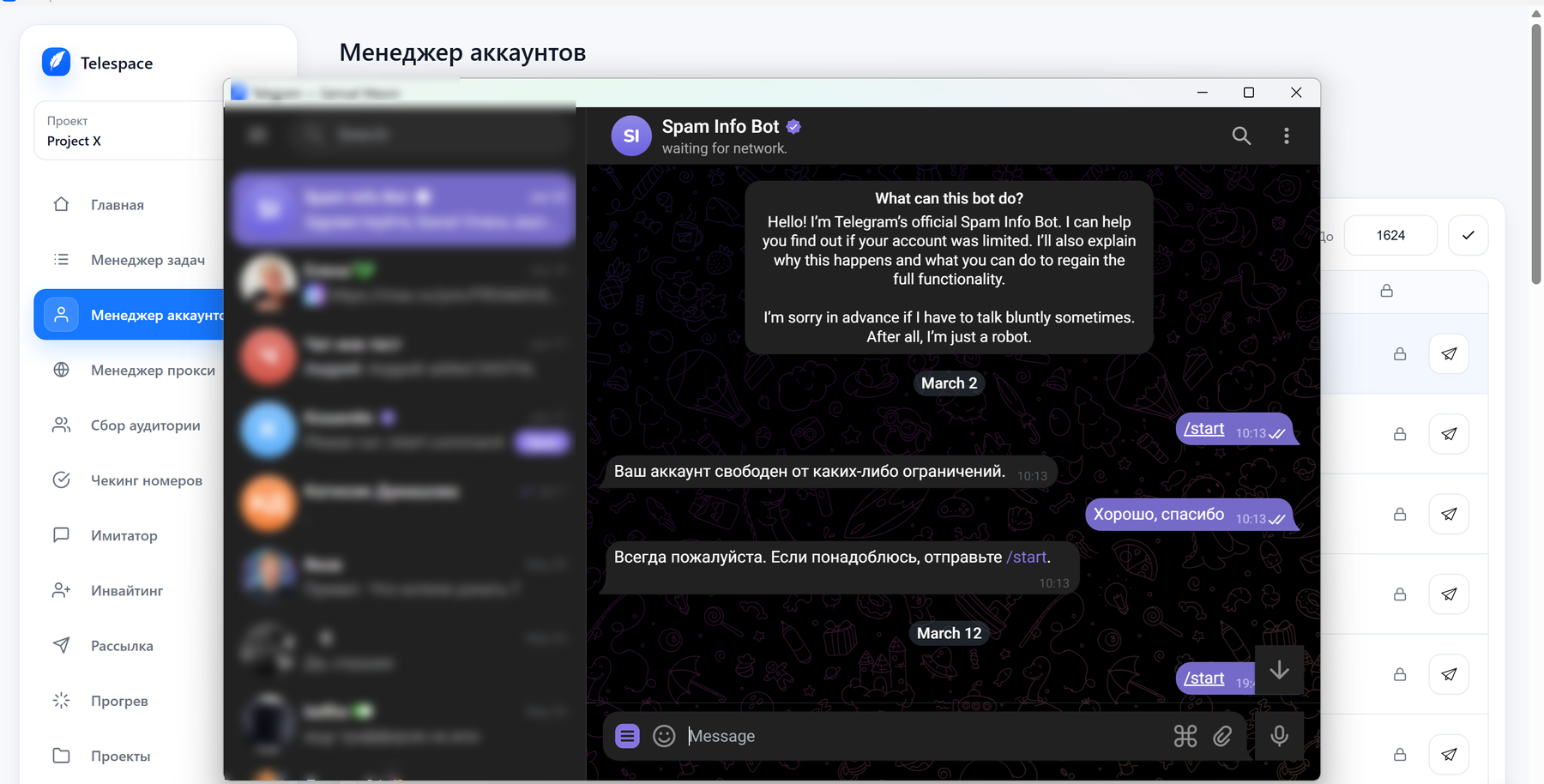Image resolution: width=1544 pixels, height=784 pixels.
Task: Click the Рассылка paper plane icon
Action: click(x=61, y=645)
